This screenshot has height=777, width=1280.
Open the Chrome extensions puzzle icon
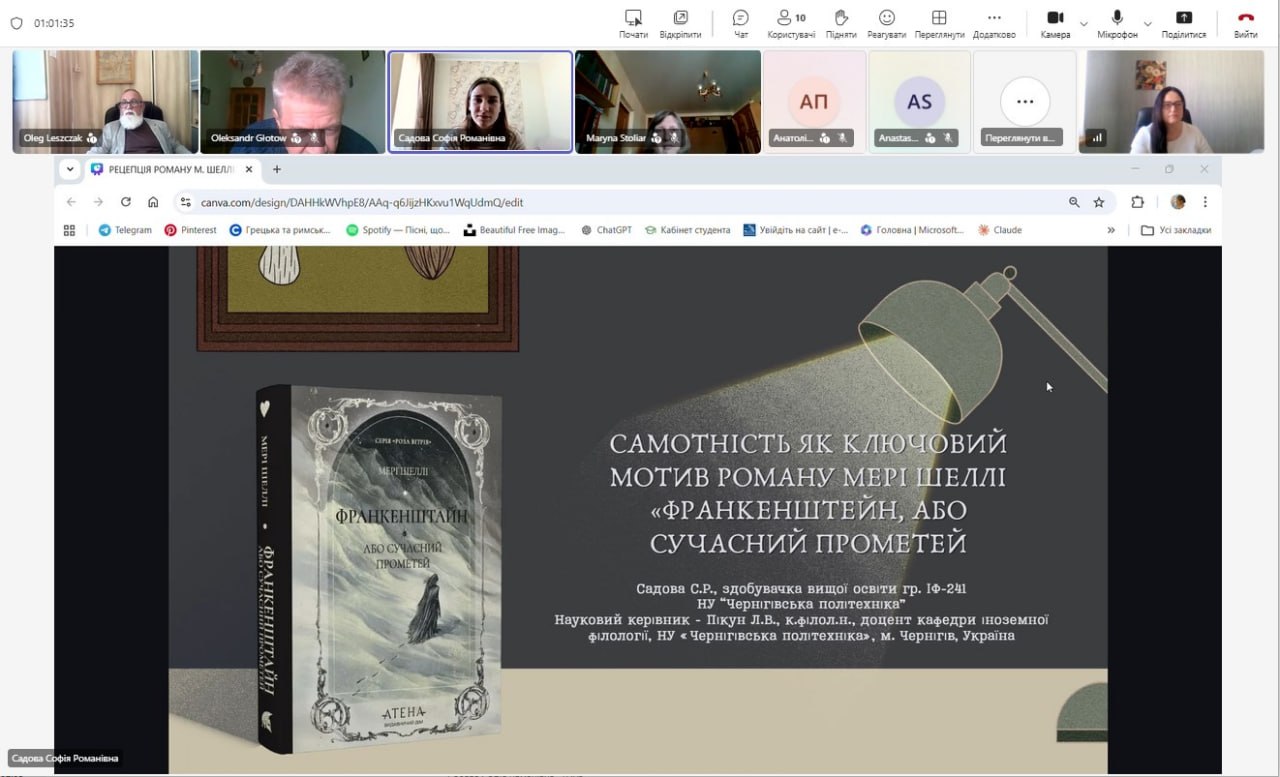(1137, 202)
